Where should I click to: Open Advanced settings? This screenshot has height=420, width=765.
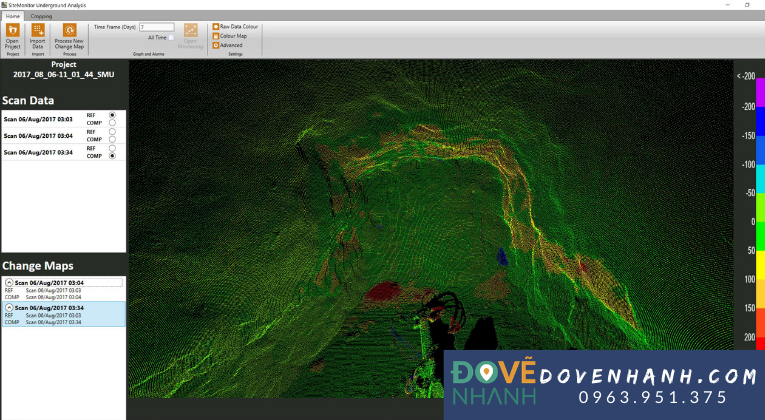point(227,45)
